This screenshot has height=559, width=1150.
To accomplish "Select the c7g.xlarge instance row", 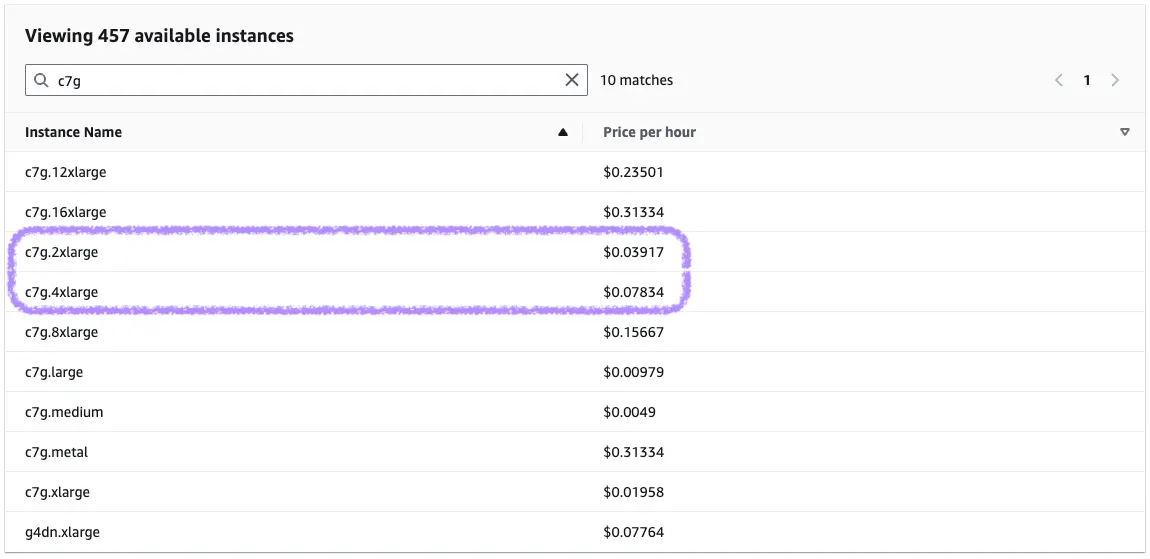I will [x=58, y=492].
